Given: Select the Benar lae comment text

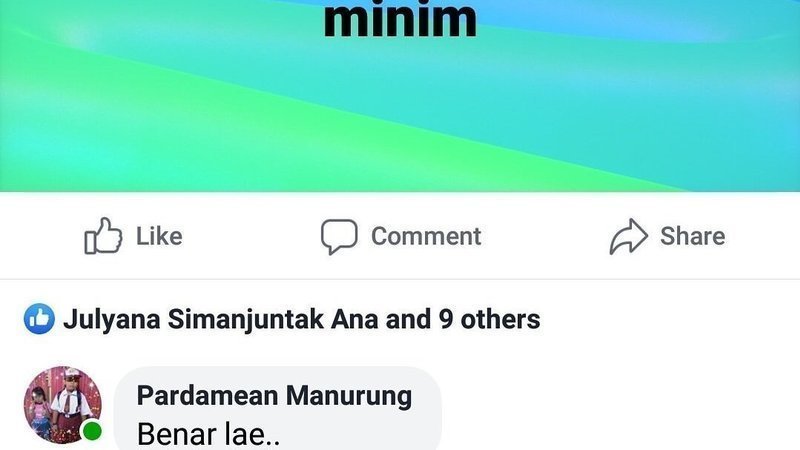Looking at the screenshot, I should [208, 435].
